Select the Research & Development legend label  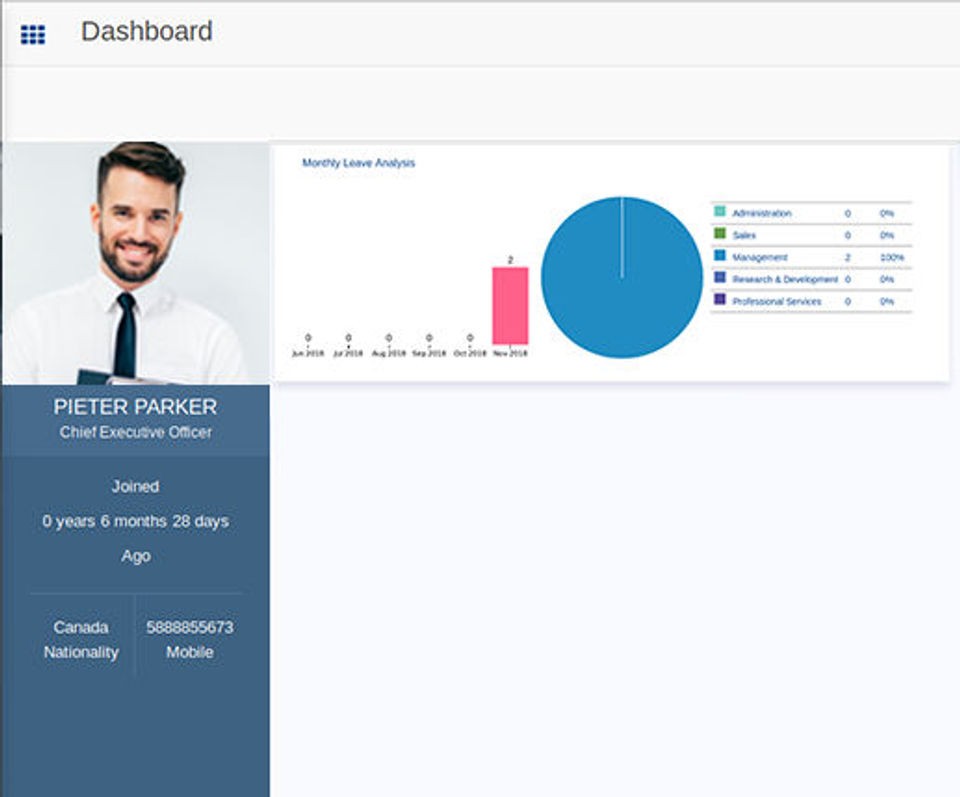[x=785, y=279]
